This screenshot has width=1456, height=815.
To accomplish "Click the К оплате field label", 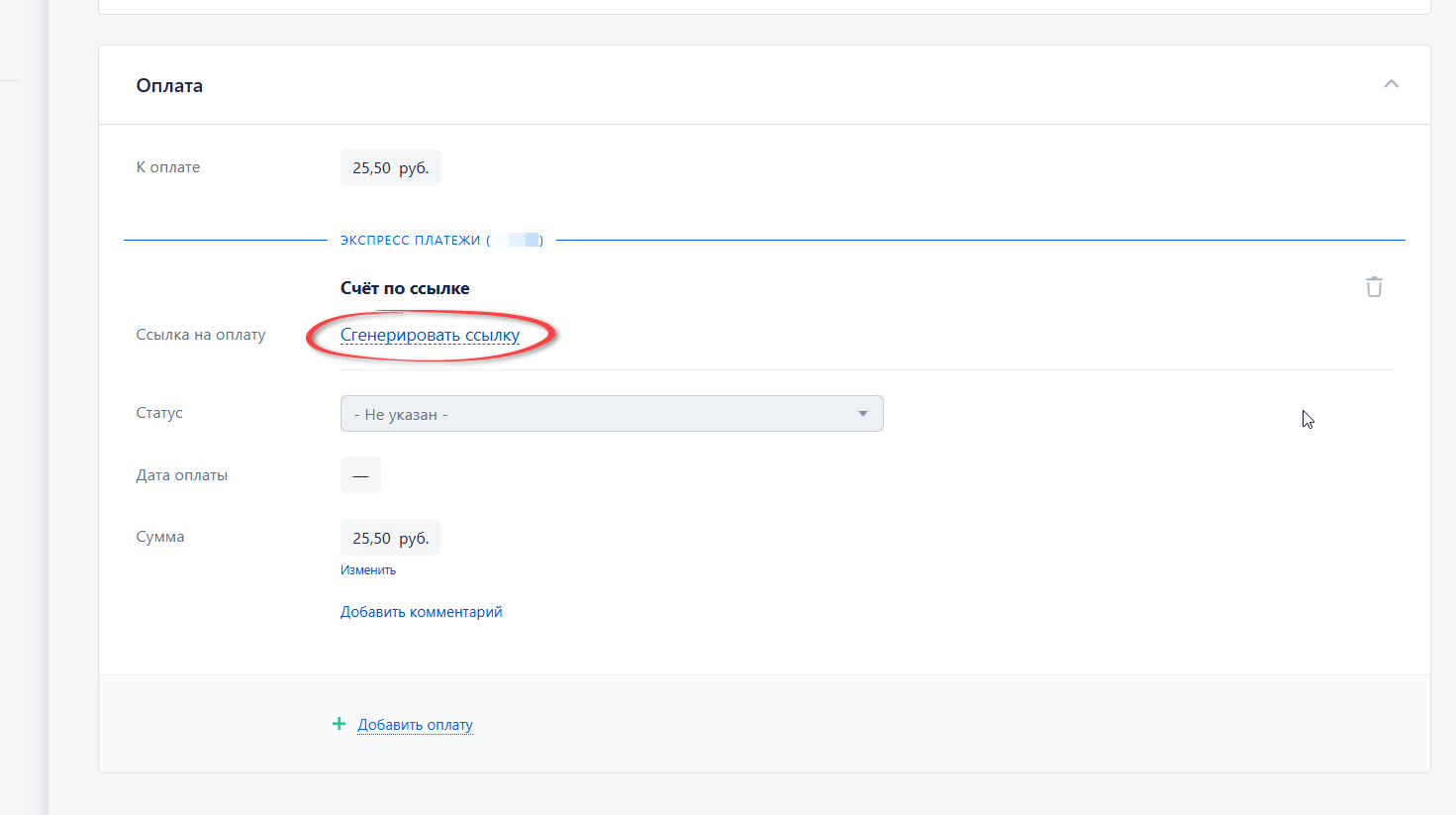I will (x=168, y=167).
